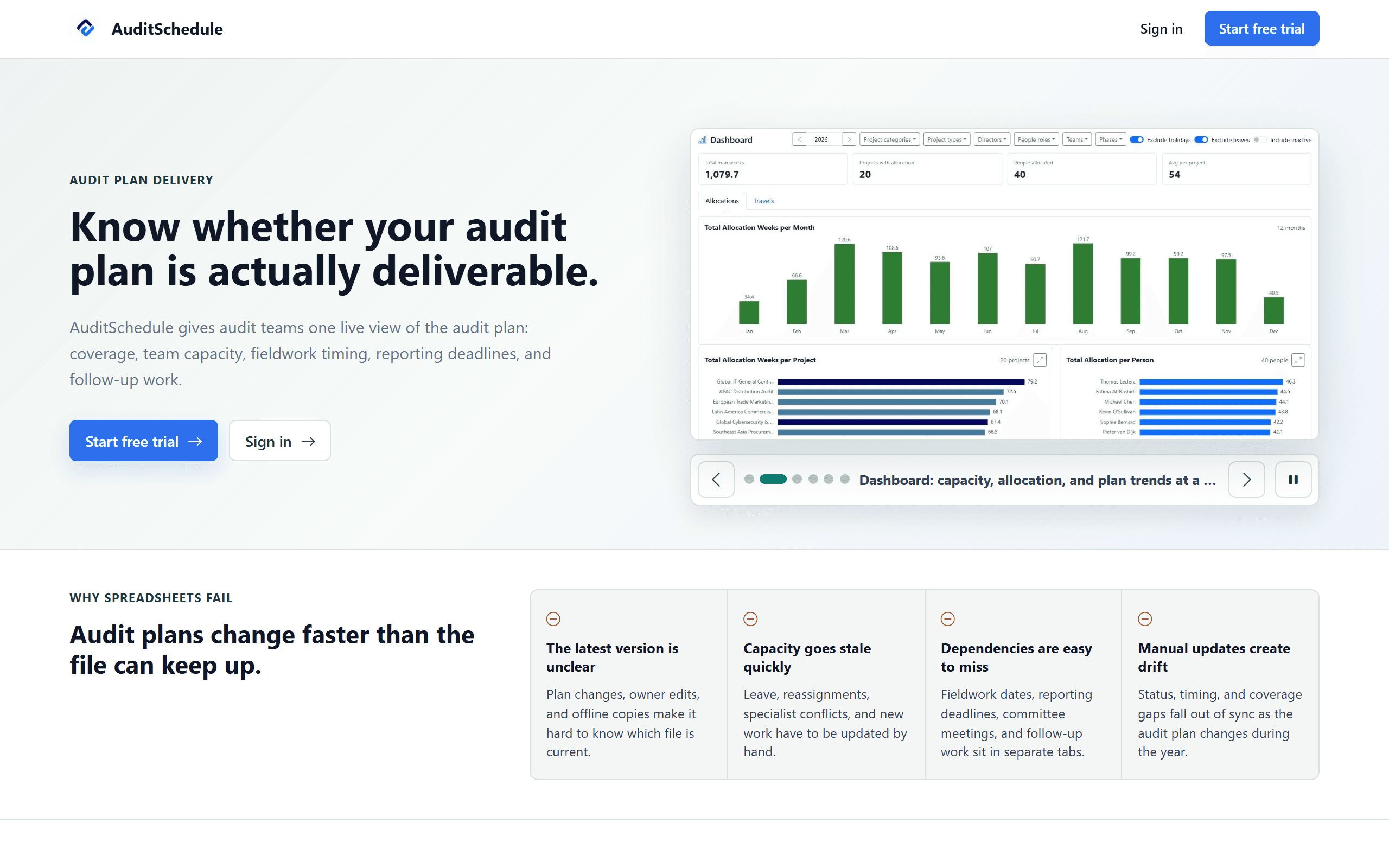Click the AuditSchedule brand name
The image size is (1389, 868).
click(x=167, y=29)
